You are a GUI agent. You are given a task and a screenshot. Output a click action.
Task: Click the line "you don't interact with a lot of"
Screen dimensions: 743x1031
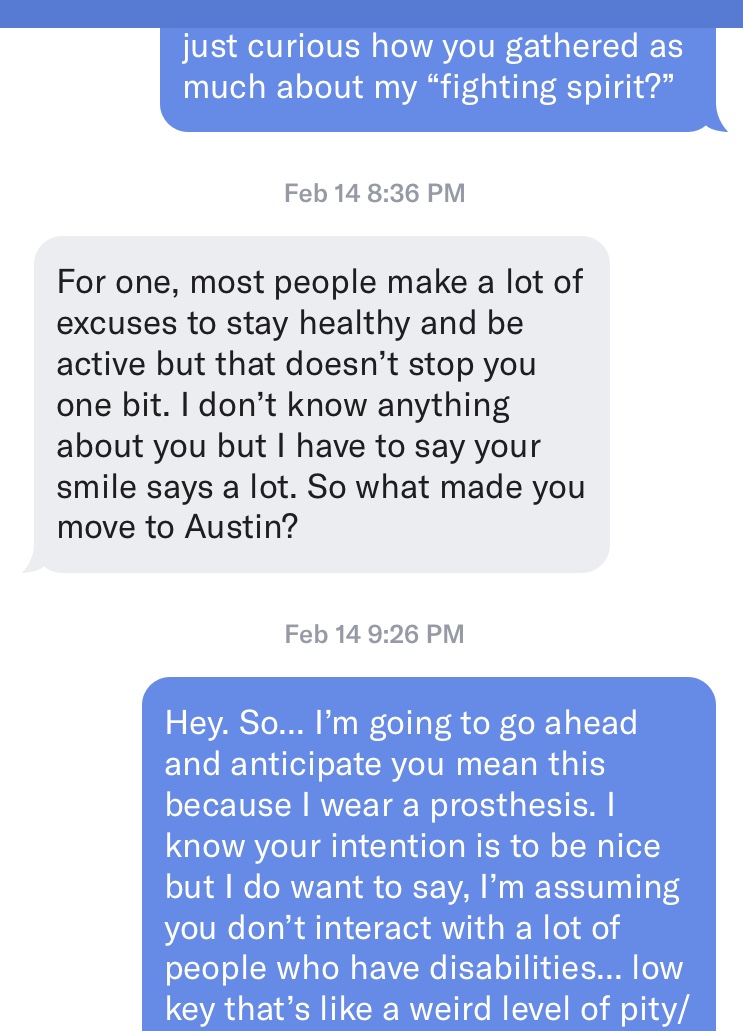click(x=392, y=928)
